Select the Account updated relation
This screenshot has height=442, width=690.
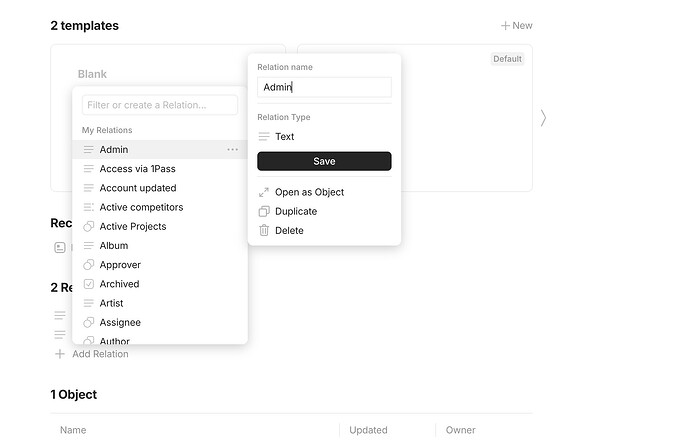[x=160, y=188]
